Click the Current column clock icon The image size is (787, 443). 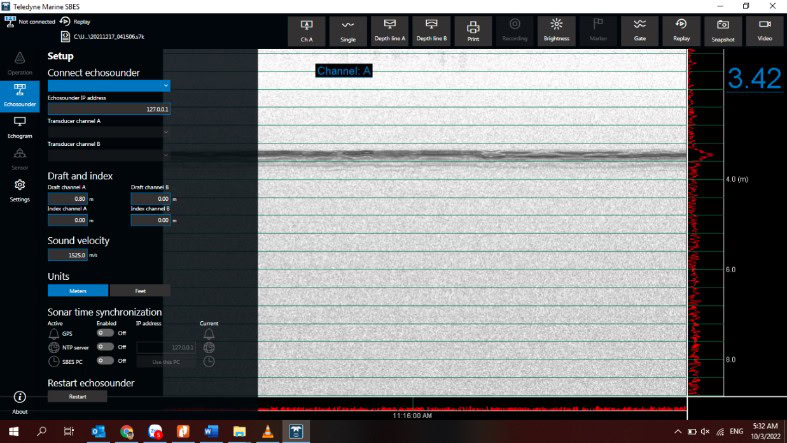tap(209, 361)
